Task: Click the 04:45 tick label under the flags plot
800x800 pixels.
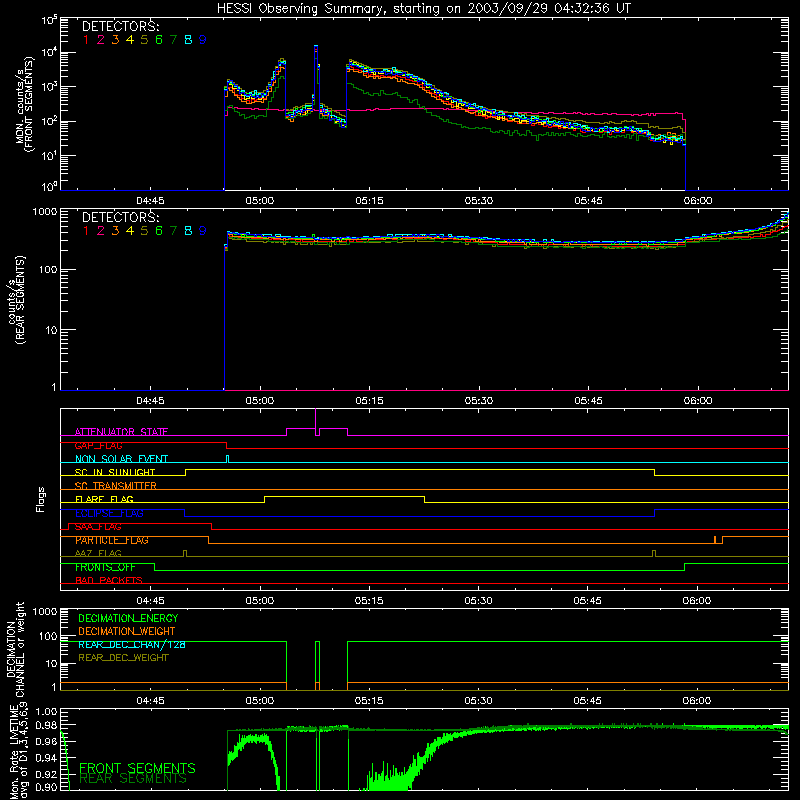Action: click(x=150, y=601)
